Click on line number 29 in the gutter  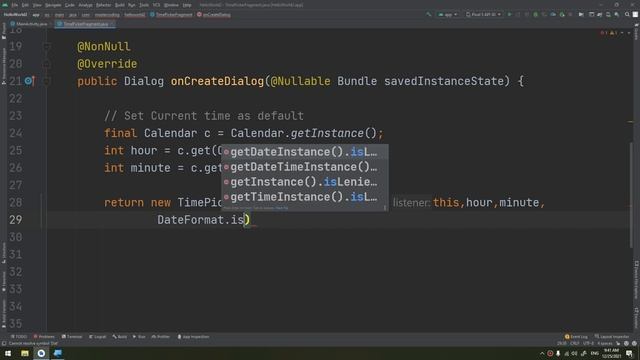pos(16,220)
